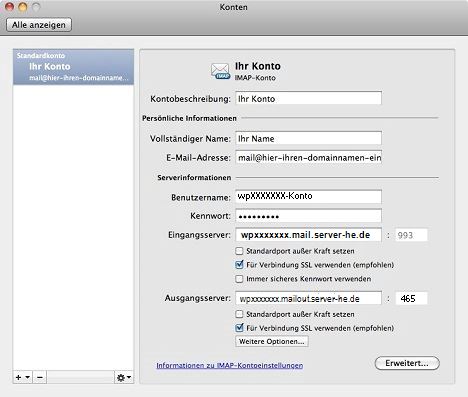Toggle incoming Standardport außer Kraft setzen
468x397 pixels.
tap(239, 251)
